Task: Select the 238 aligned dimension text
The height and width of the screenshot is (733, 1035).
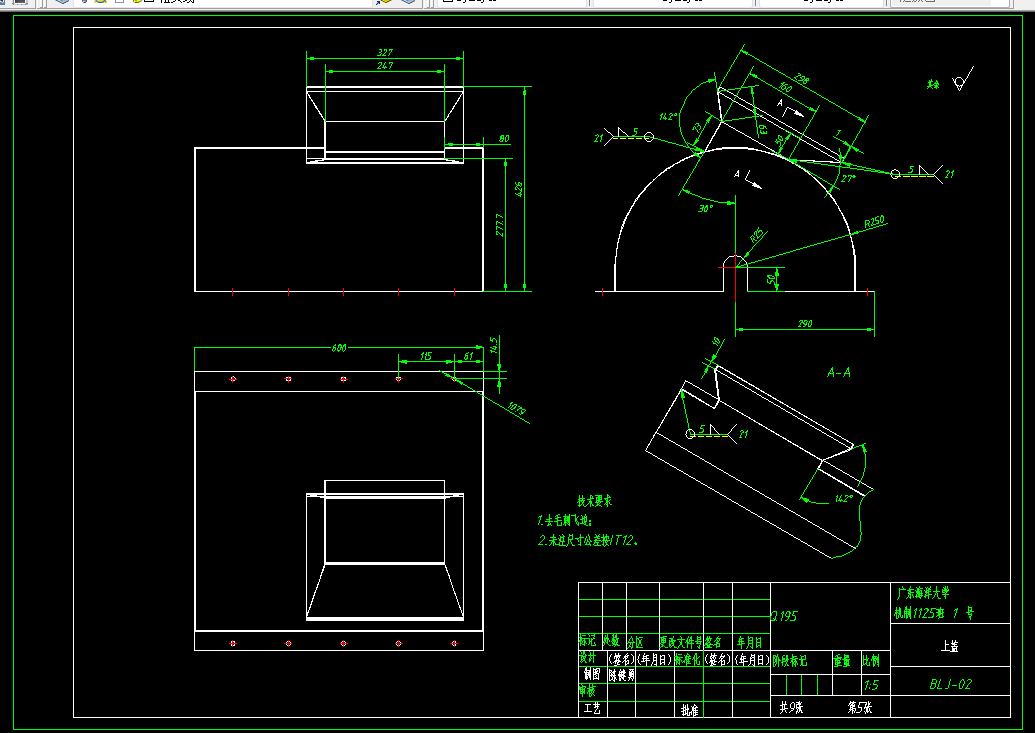Action: 801,79
